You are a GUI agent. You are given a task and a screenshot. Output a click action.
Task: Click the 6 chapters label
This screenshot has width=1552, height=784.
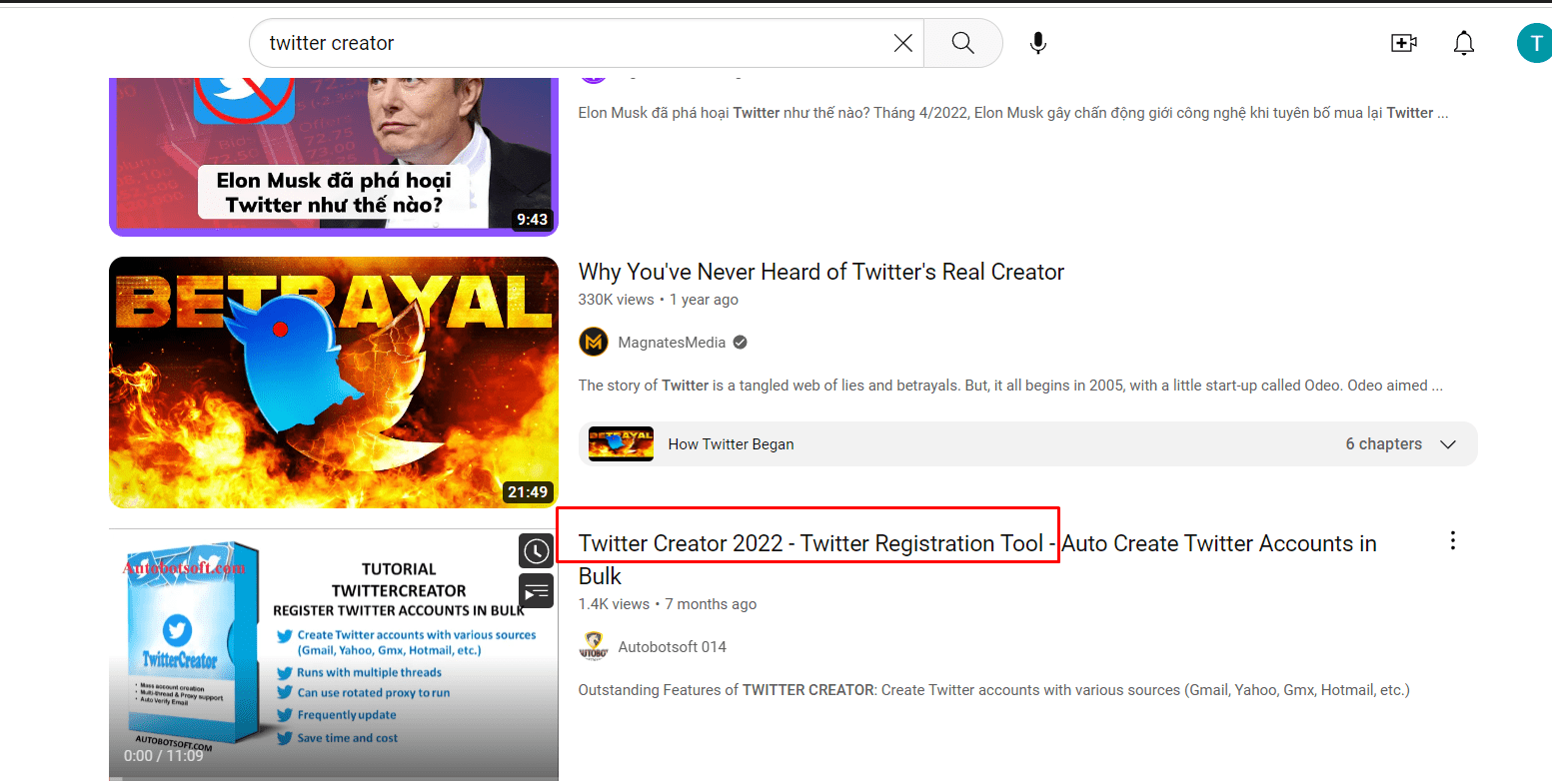1383,444
